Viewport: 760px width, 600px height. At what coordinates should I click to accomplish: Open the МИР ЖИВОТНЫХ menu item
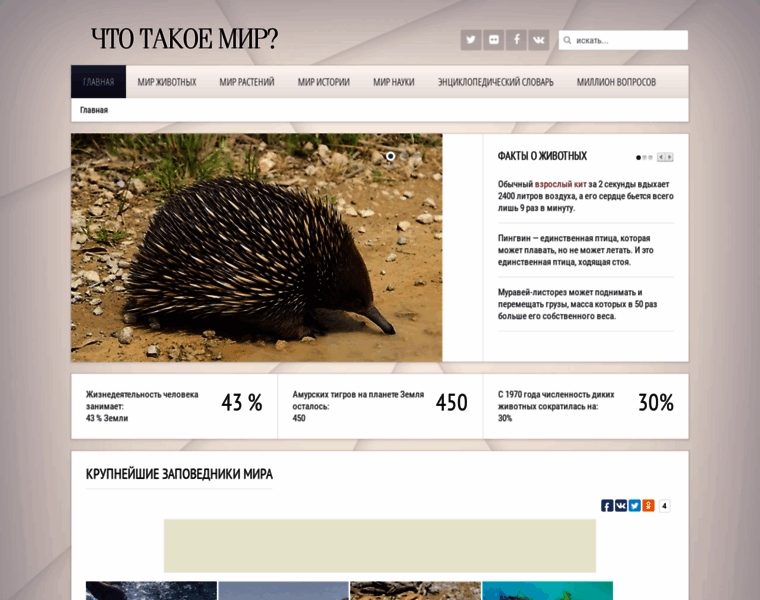(x=167, y=82)
